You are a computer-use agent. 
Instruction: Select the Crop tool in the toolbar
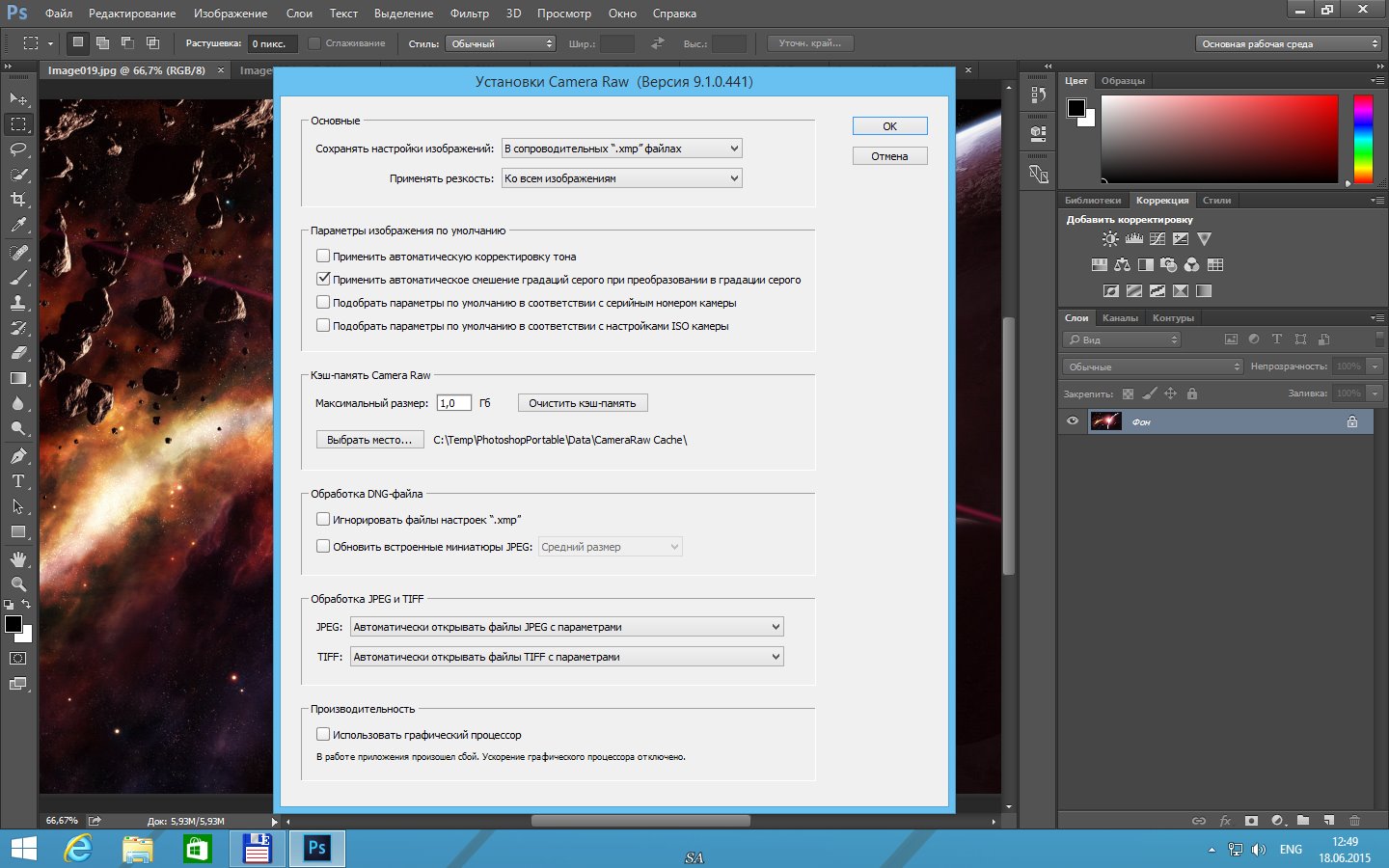18,200
